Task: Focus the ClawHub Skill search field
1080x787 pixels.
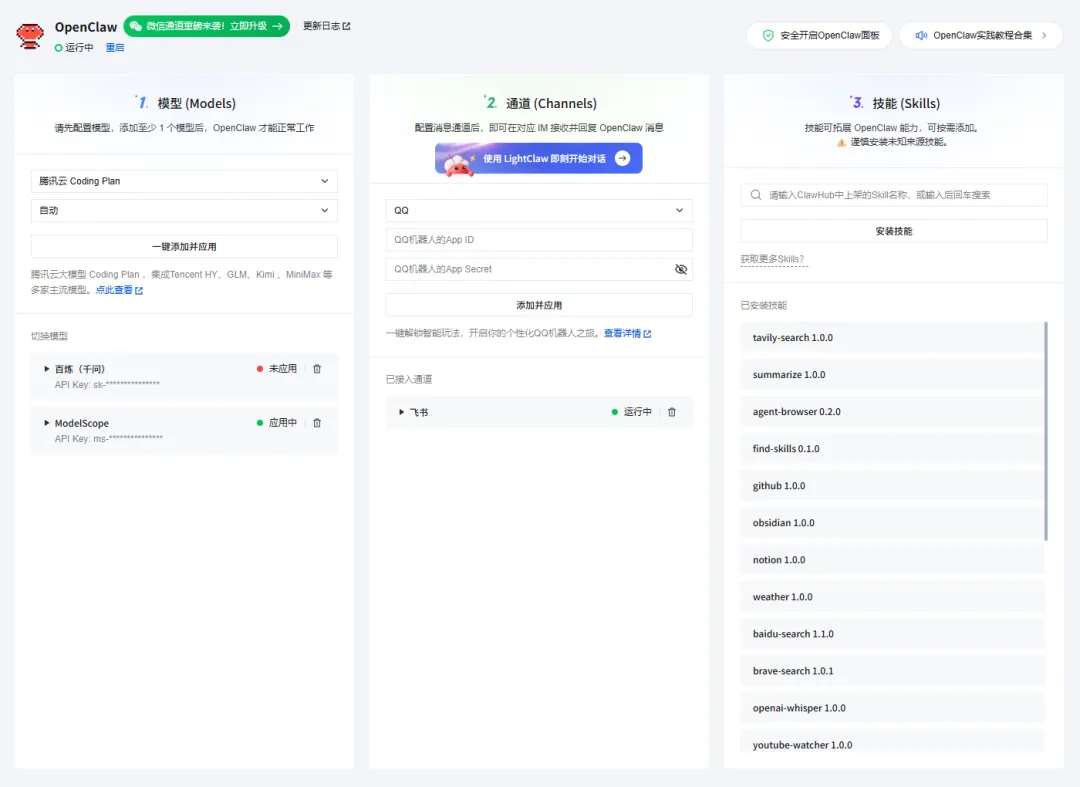Action: pyautogui.click(x=893, y=195)
